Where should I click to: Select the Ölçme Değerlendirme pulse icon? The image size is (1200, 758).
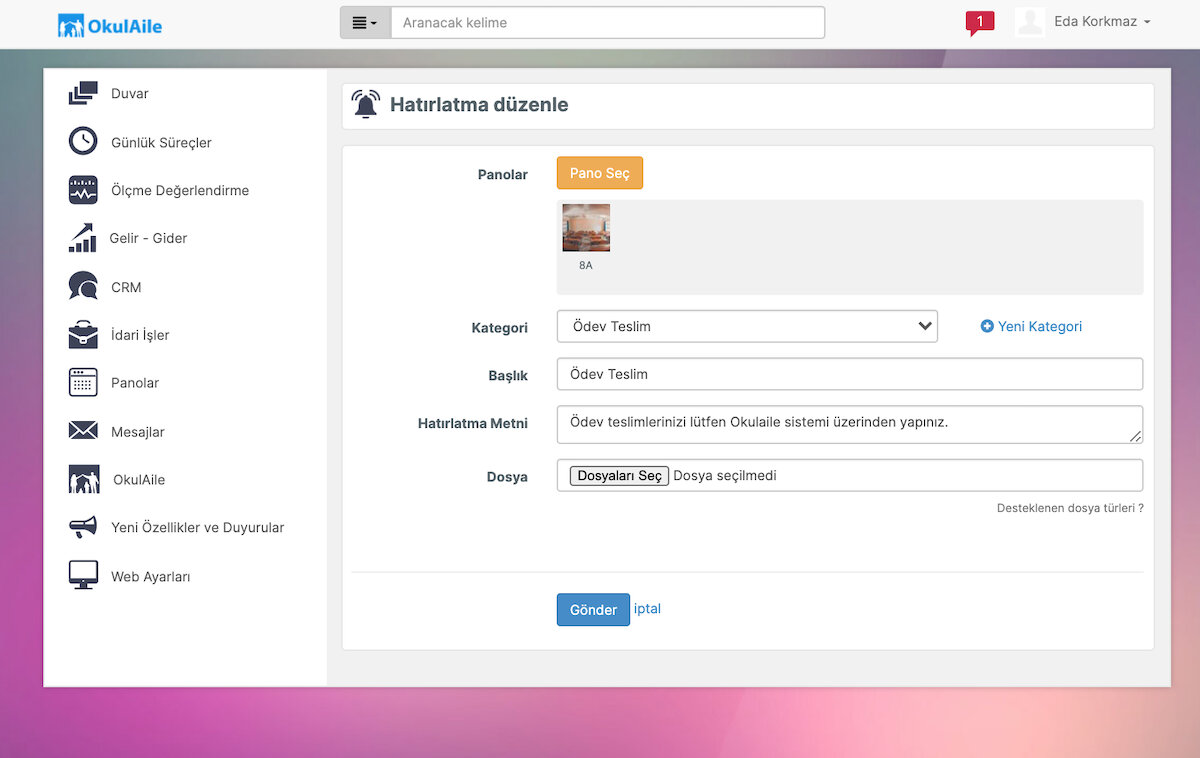[x=83, y=190]
